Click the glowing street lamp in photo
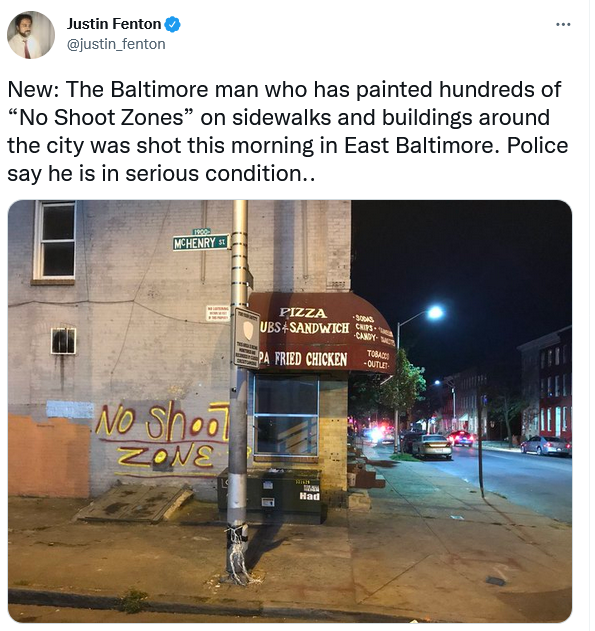The height and width of the screenshot is (631, 595). tap(435, 312)
